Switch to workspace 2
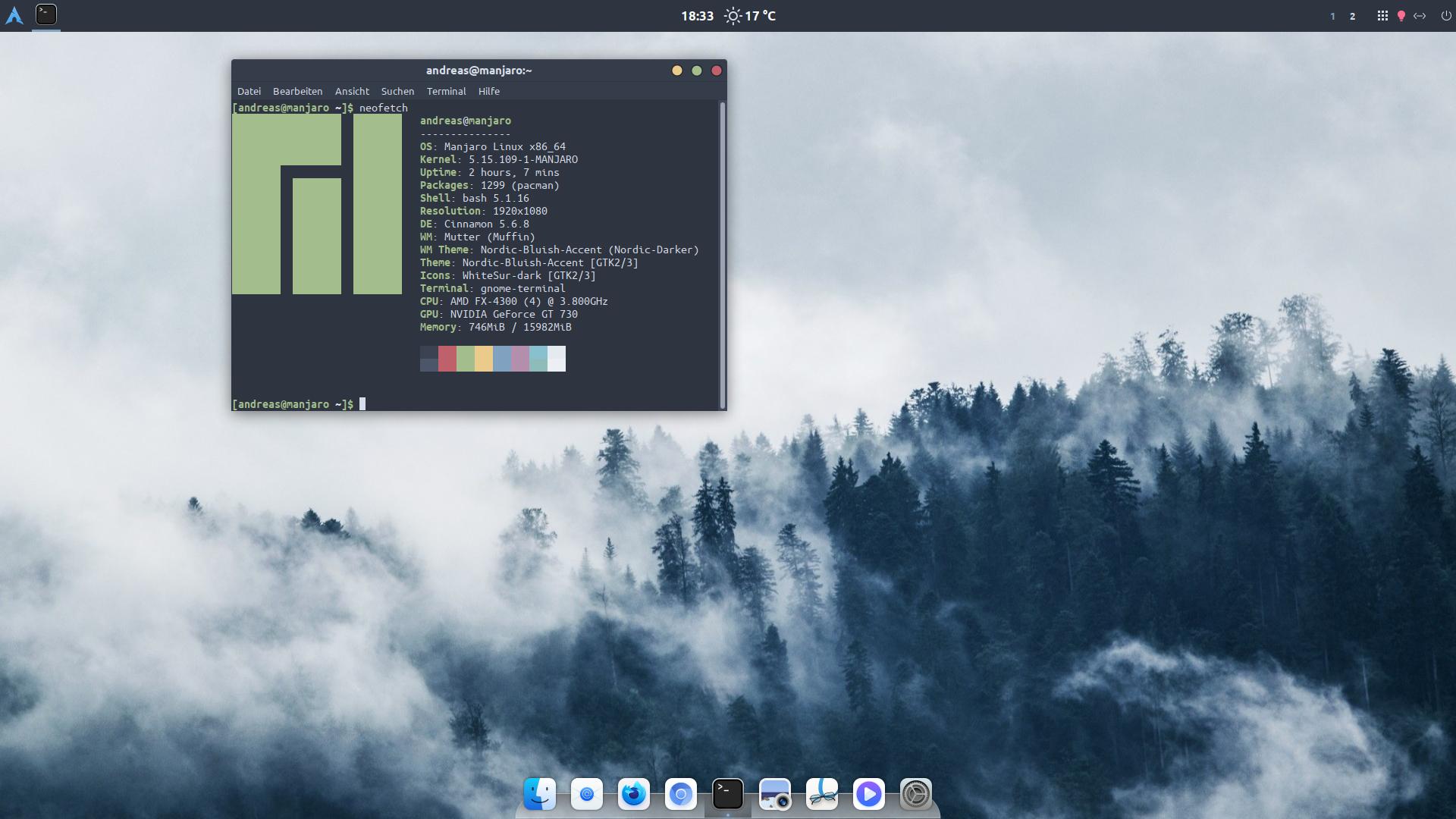Image resolution: width=1456 pixels, height=819 pixels. point(1352,16)
